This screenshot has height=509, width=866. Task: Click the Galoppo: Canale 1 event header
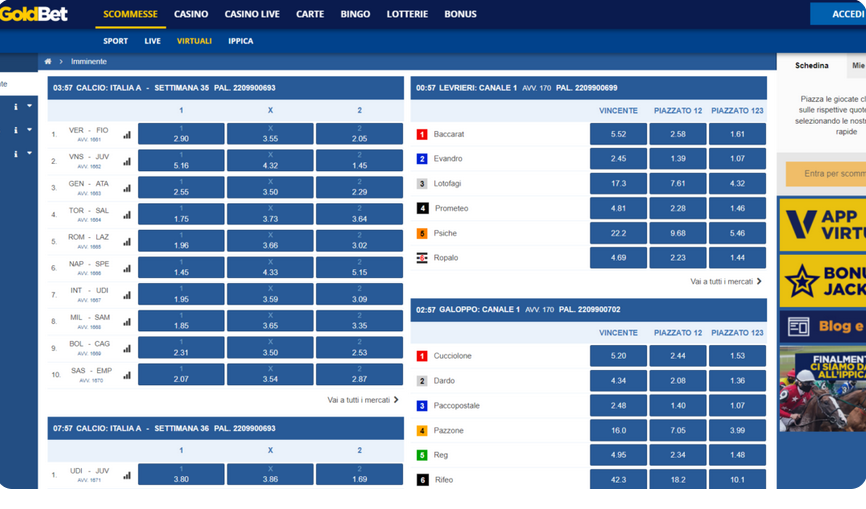pos(589,310)
